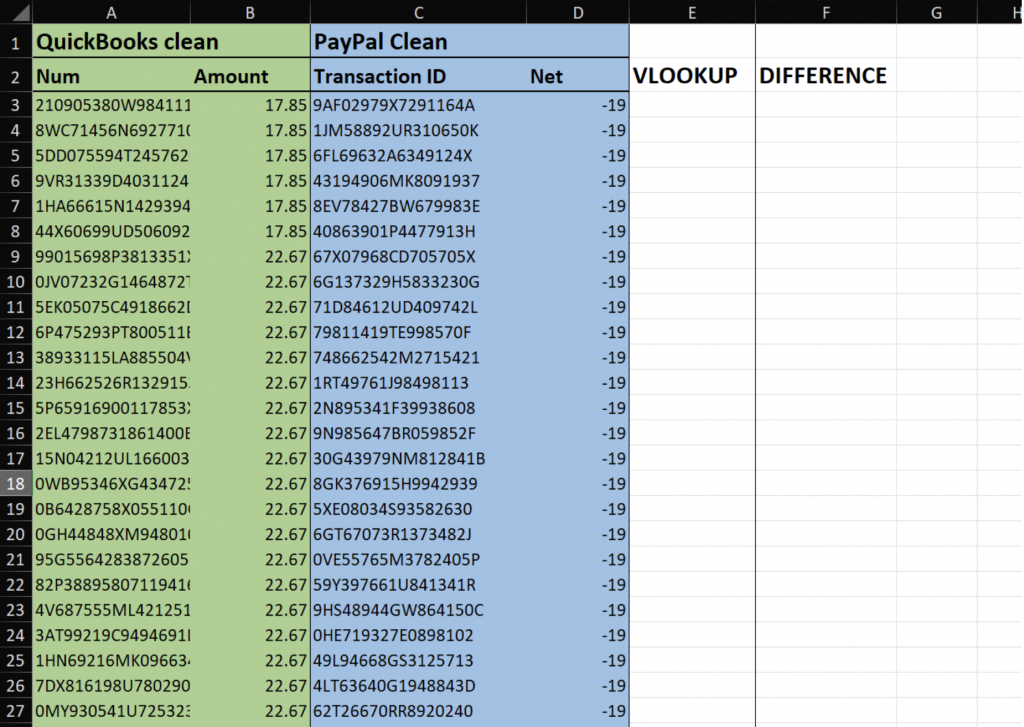Click cell containing 62T26670RR8920240
Viewport: 1024px width, 727px height.
click(x=393, y=711)
